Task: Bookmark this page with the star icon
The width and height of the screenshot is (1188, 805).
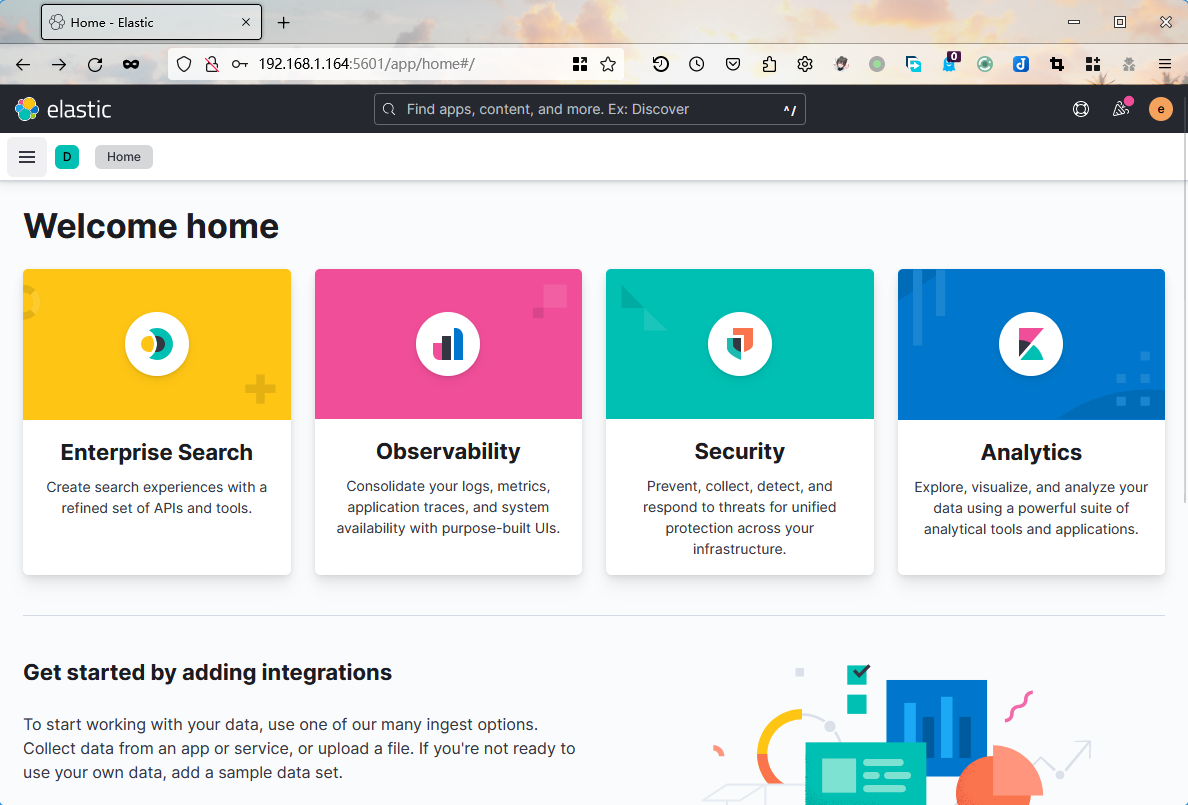Action: click(x=608, y=64)
